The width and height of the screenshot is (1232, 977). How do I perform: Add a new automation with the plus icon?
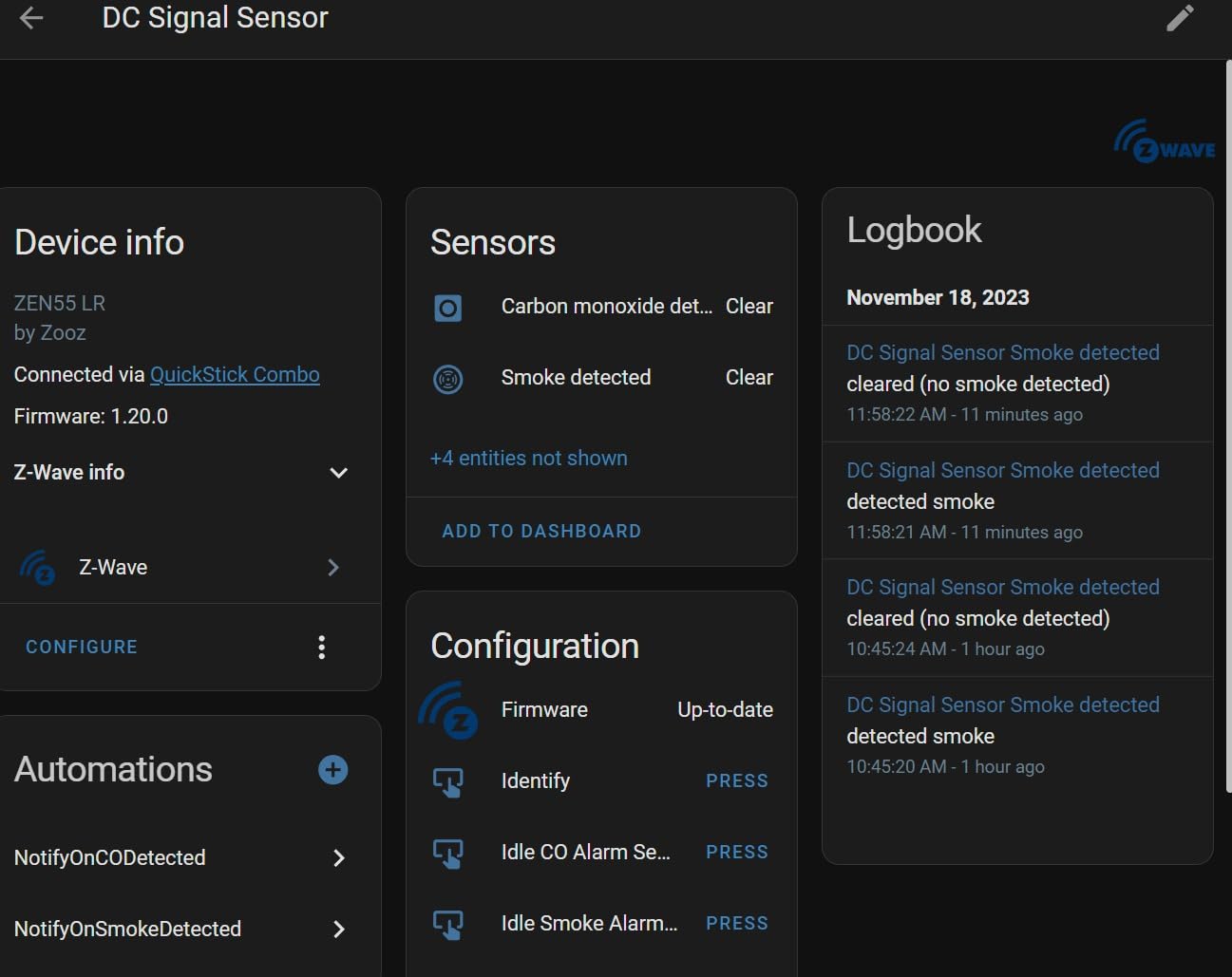(332, 769)
